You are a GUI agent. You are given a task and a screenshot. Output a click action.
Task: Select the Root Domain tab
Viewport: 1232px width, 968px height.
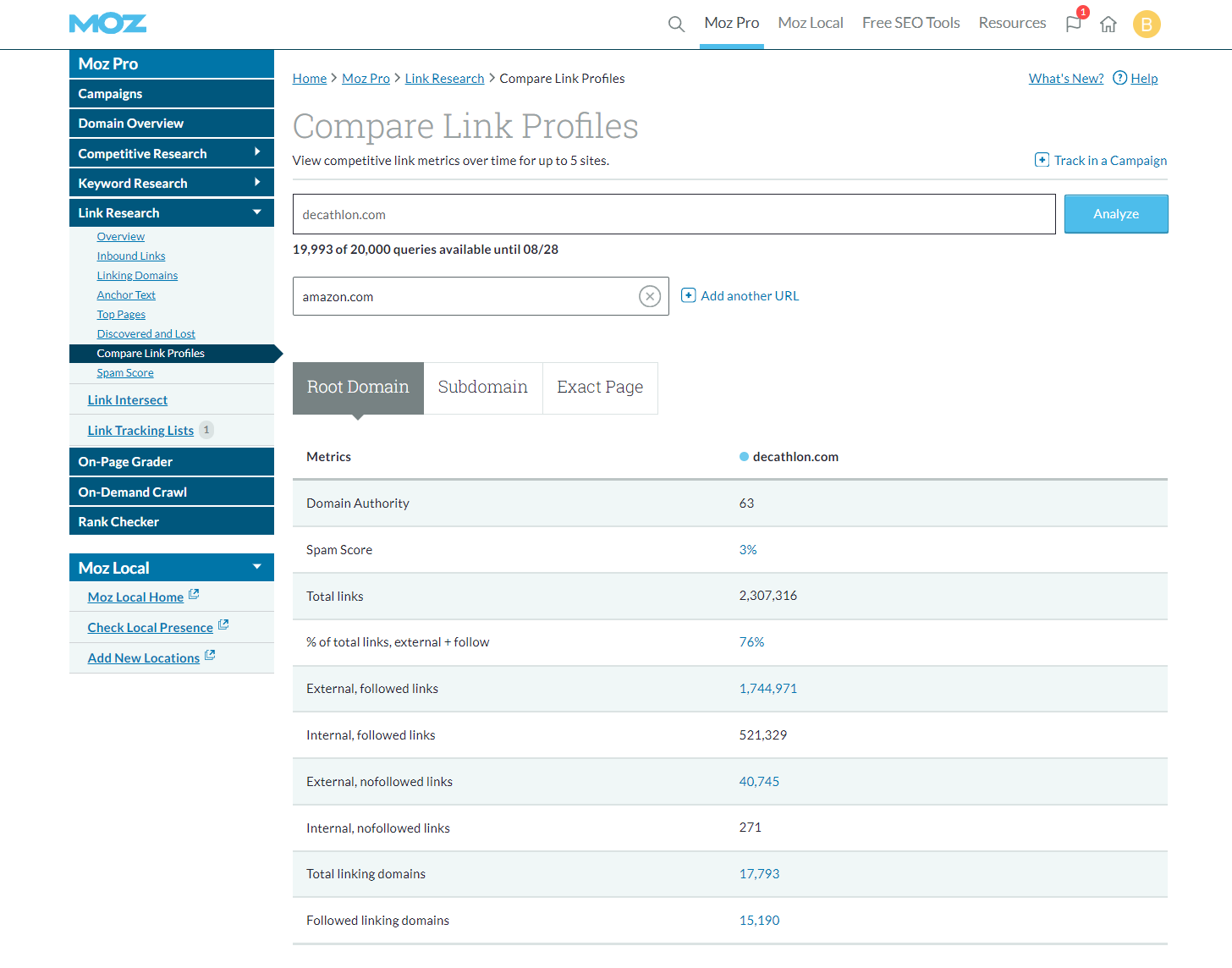click(358, 388)
